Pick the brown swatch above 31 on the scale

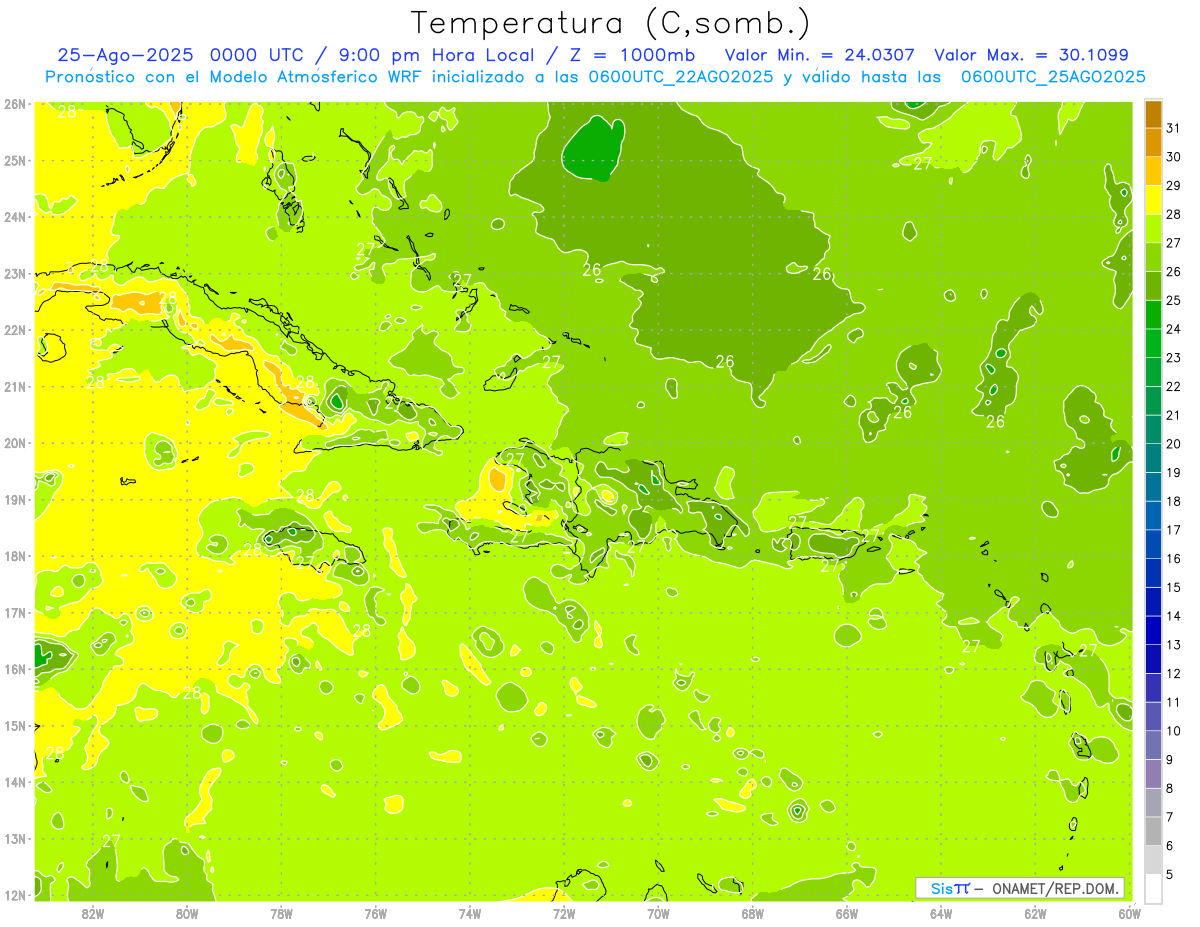point(1153,113)
